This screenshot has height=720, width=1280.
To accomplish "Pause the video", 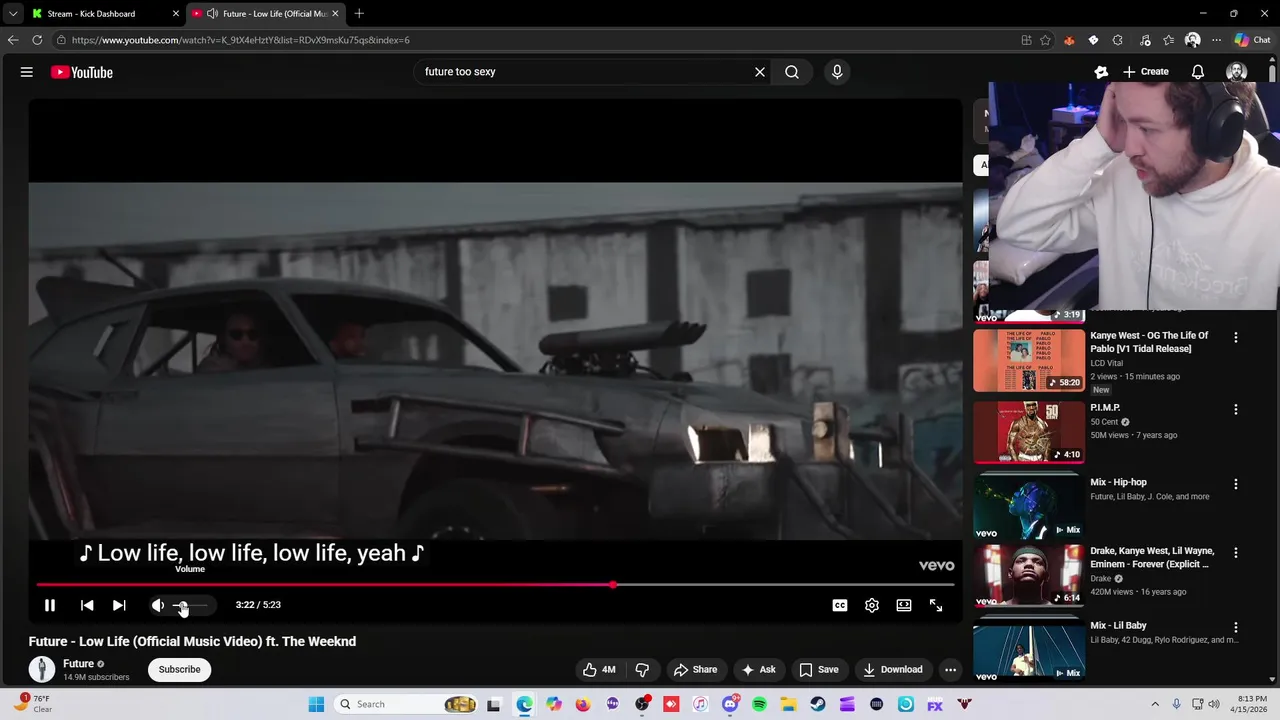I will coord(50,605).
